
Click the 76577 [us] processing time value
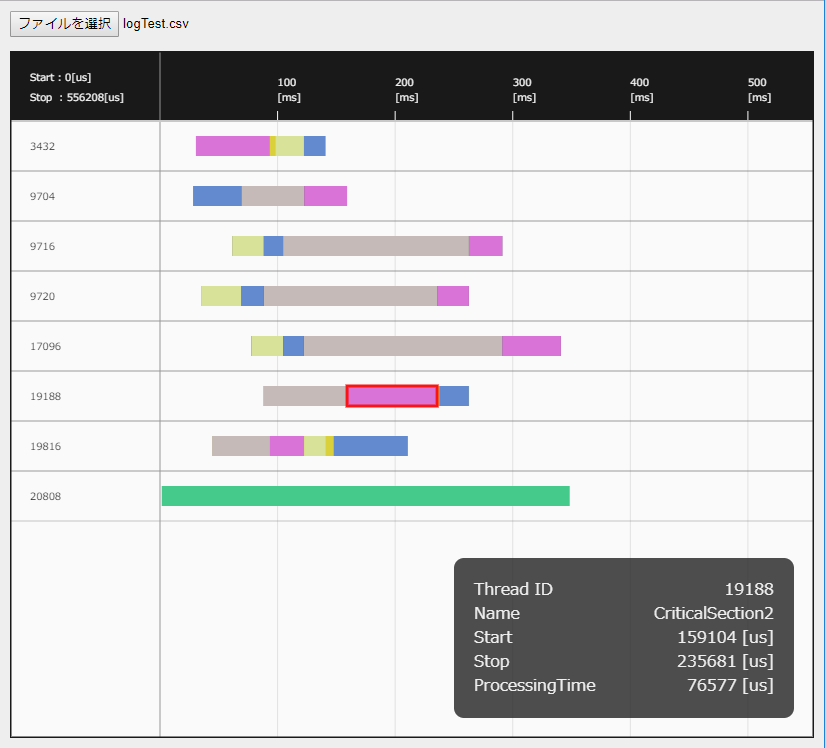pos(730,685)
